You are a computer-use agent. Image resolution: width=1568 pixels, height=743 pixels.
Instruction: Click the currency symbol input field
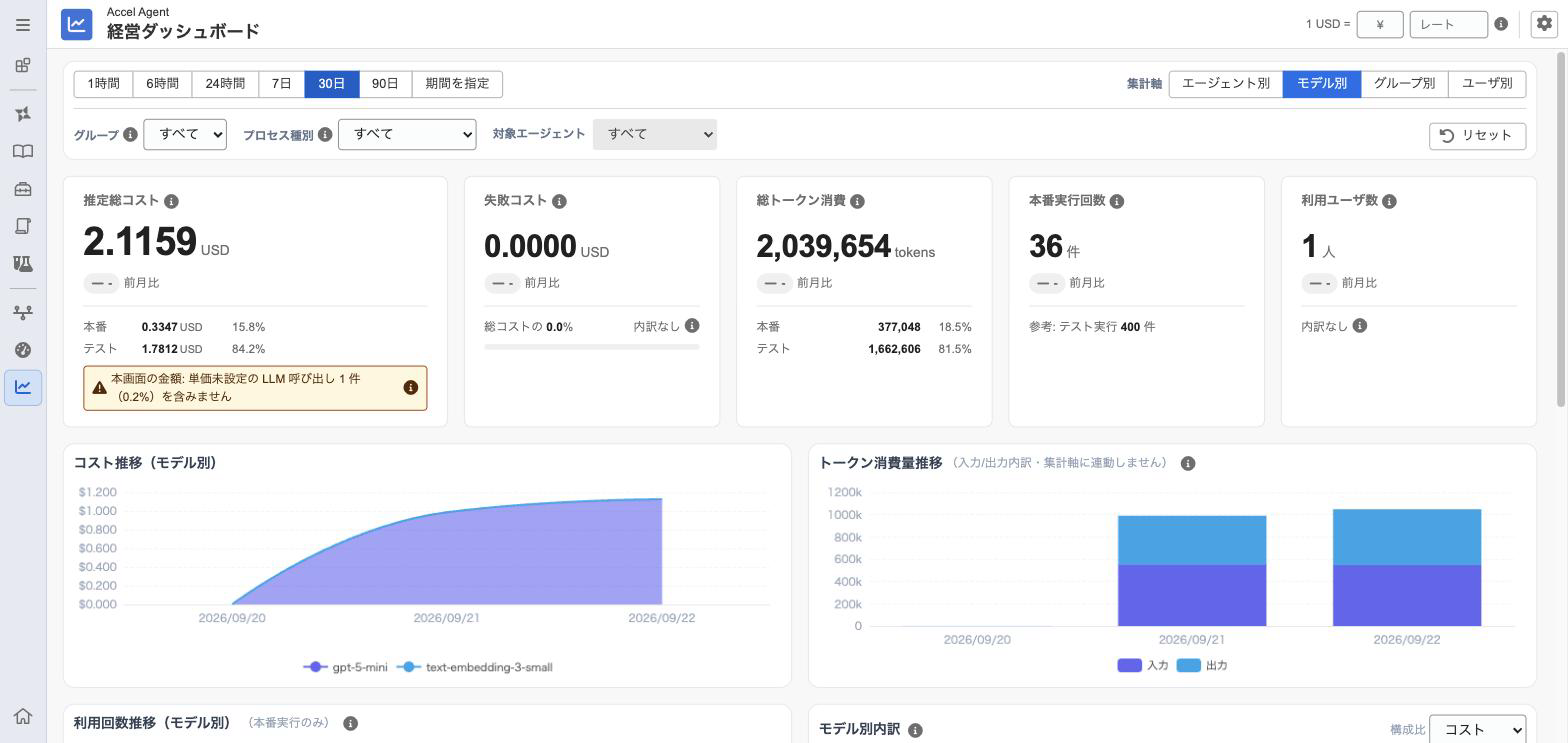coord(1380,24)
